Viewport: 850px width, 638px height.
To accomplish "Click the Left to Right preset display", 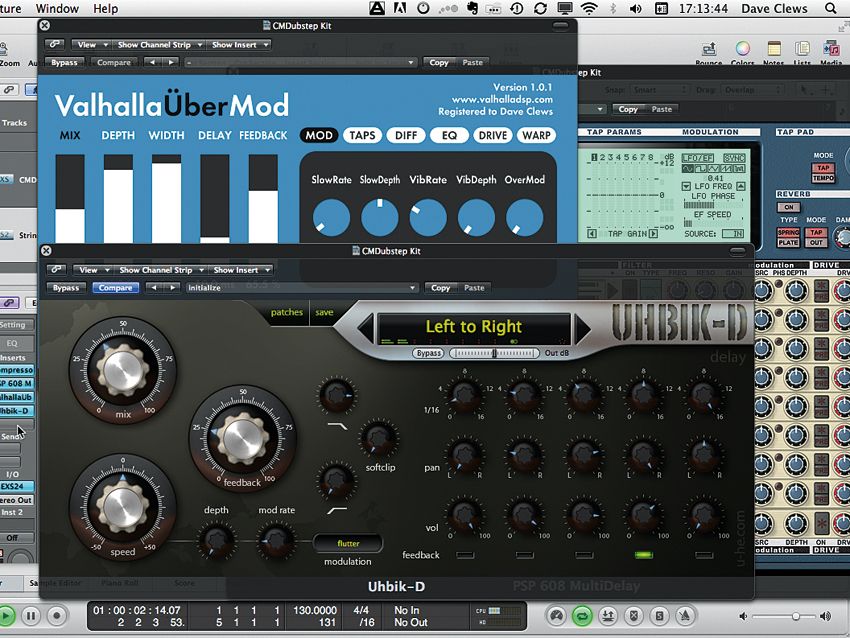I will (x=473, y=326).
